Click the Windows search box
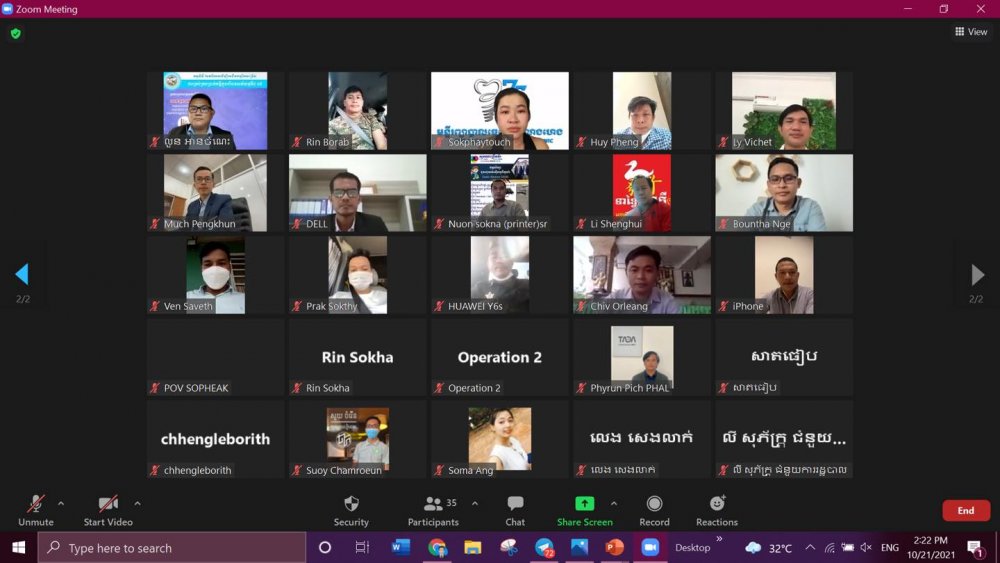 [x=172, y=548]
